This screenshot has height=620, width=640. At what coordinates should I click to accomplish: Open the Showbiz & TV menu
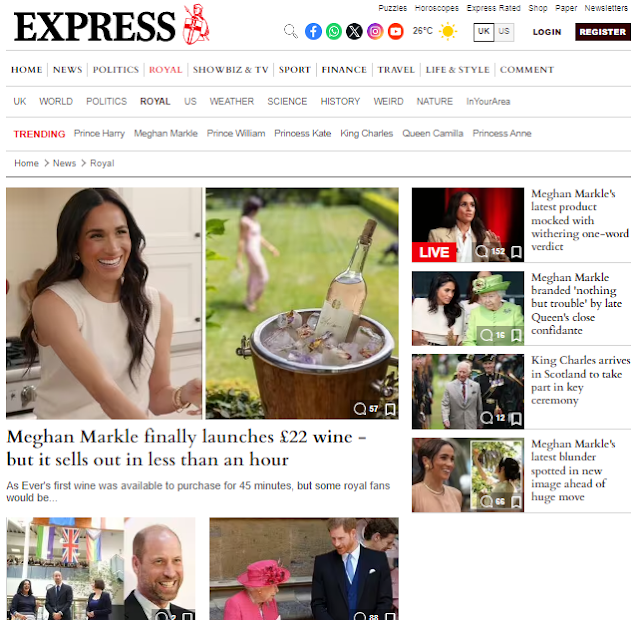pos(231,70)
